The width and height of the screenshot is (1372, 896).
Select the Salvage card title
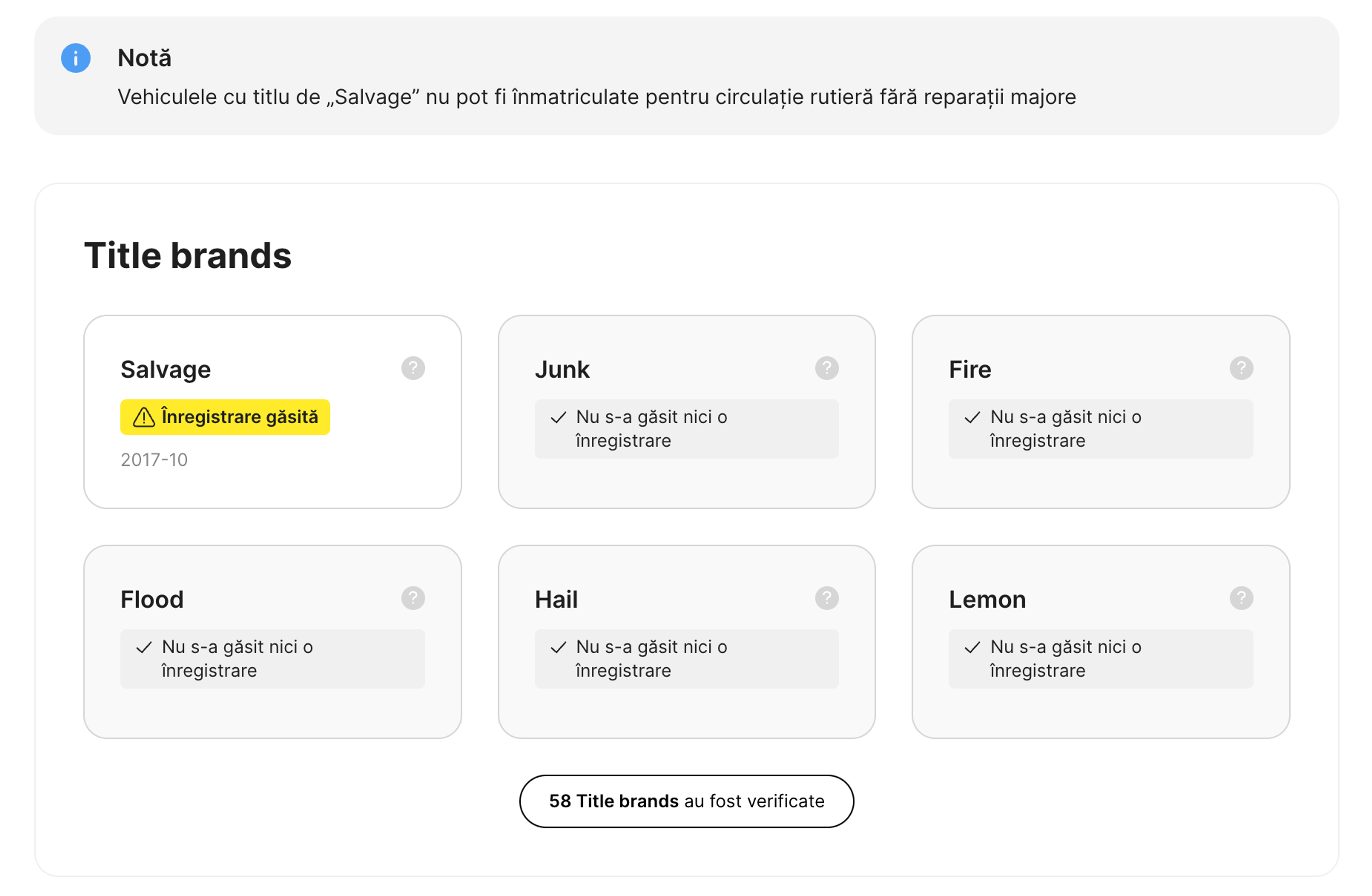[165, 370]
